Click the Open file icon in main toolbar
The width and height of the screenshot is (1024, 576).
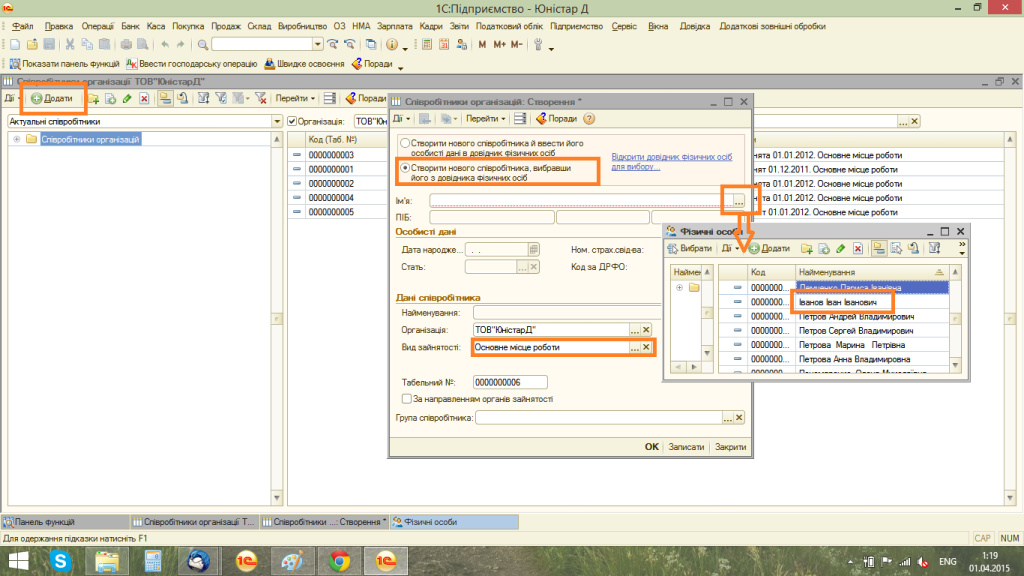pyautogui.click(x=32, y=44)
